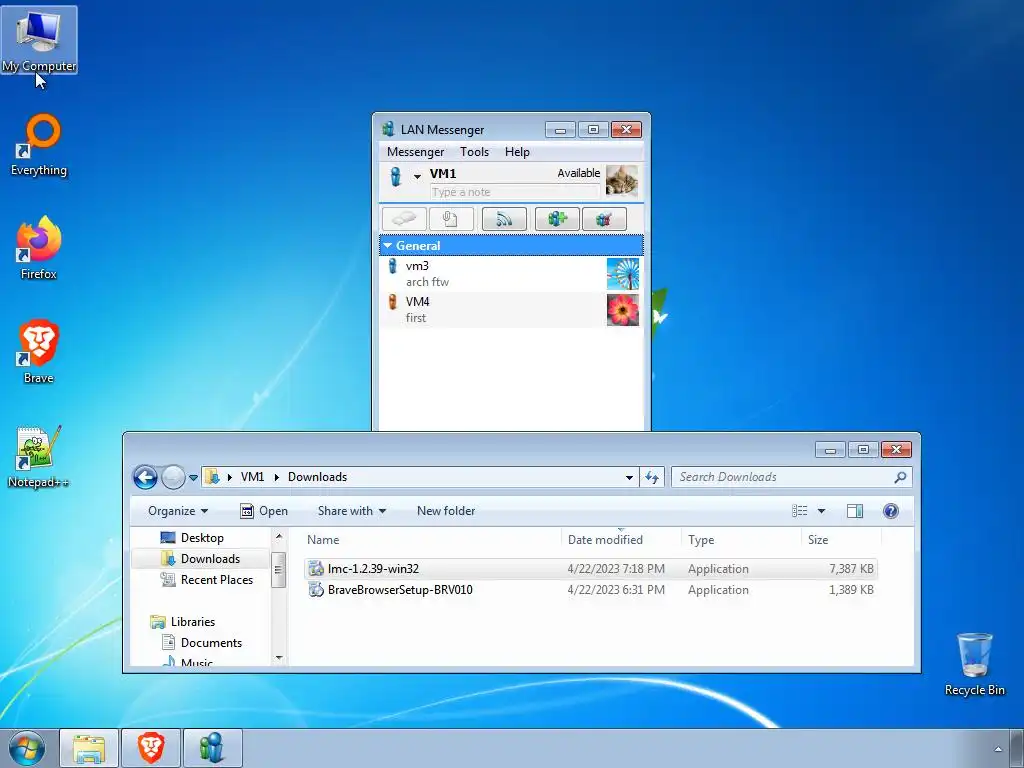Switch to Brave in the taskbar

coord(151,748)
